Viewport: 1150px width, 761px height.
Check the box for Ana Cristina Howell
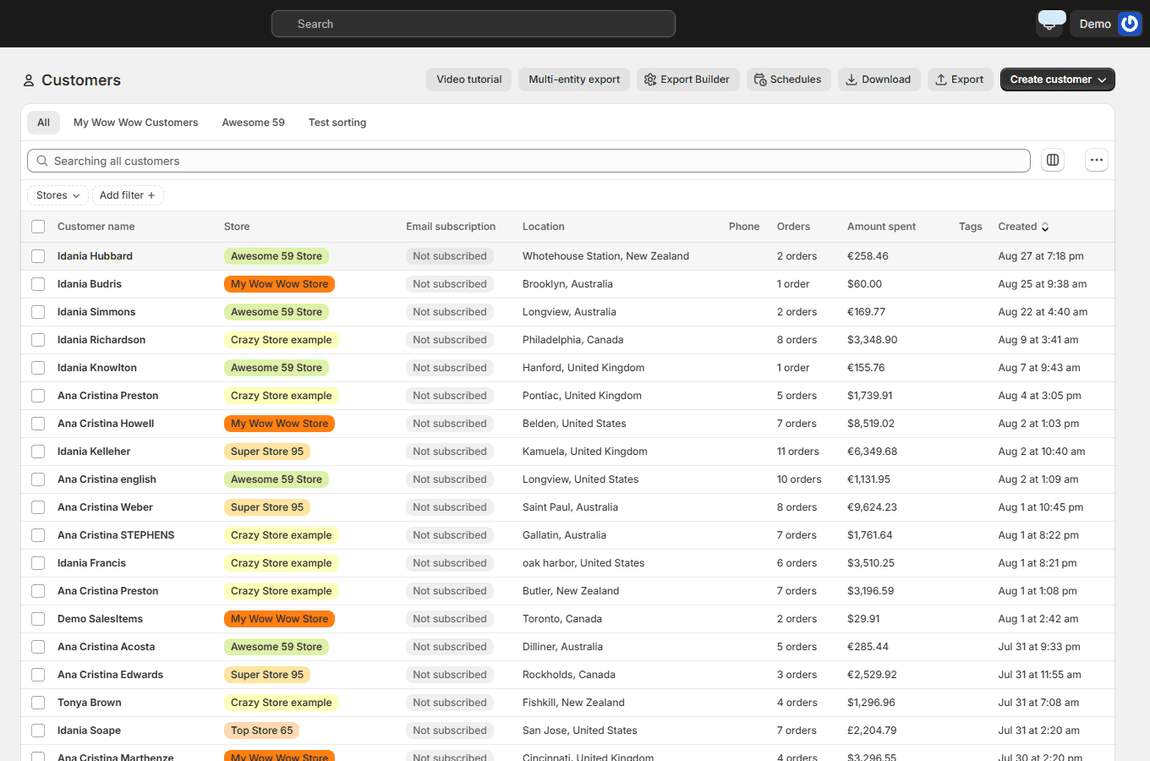tap(38, 423)
